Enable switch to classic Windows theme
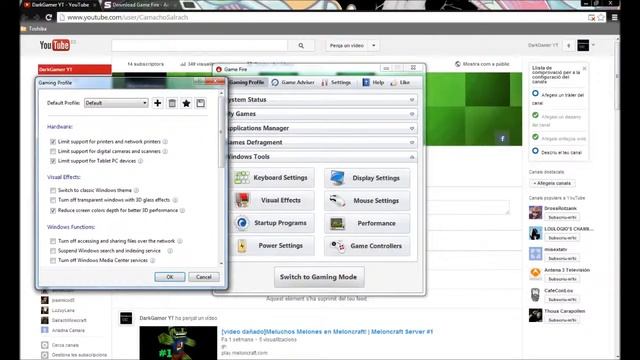640x360 pixels. (53, 191)
